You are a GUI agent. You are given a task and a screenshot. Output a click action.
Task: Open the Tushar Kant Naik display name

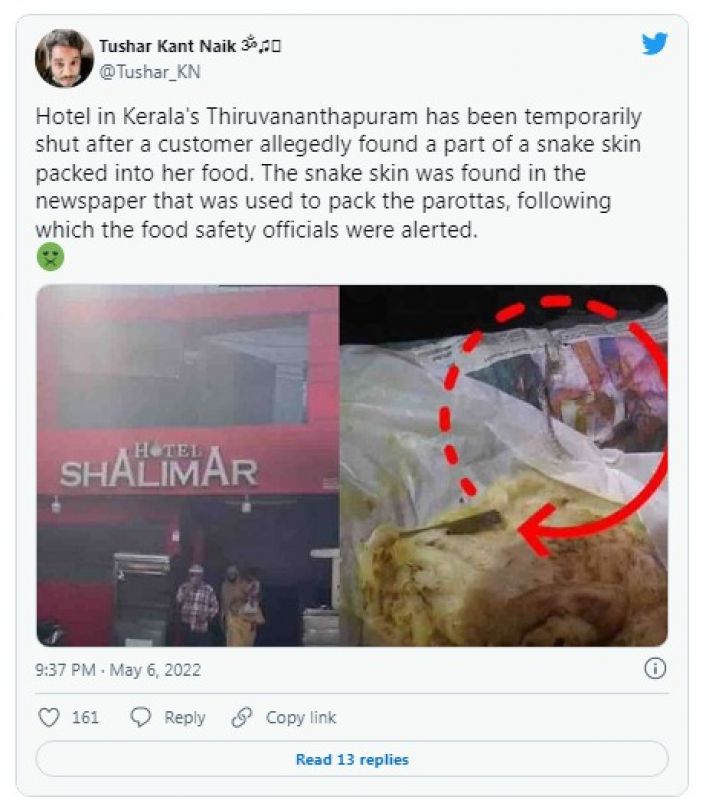[x=167, y=46]
